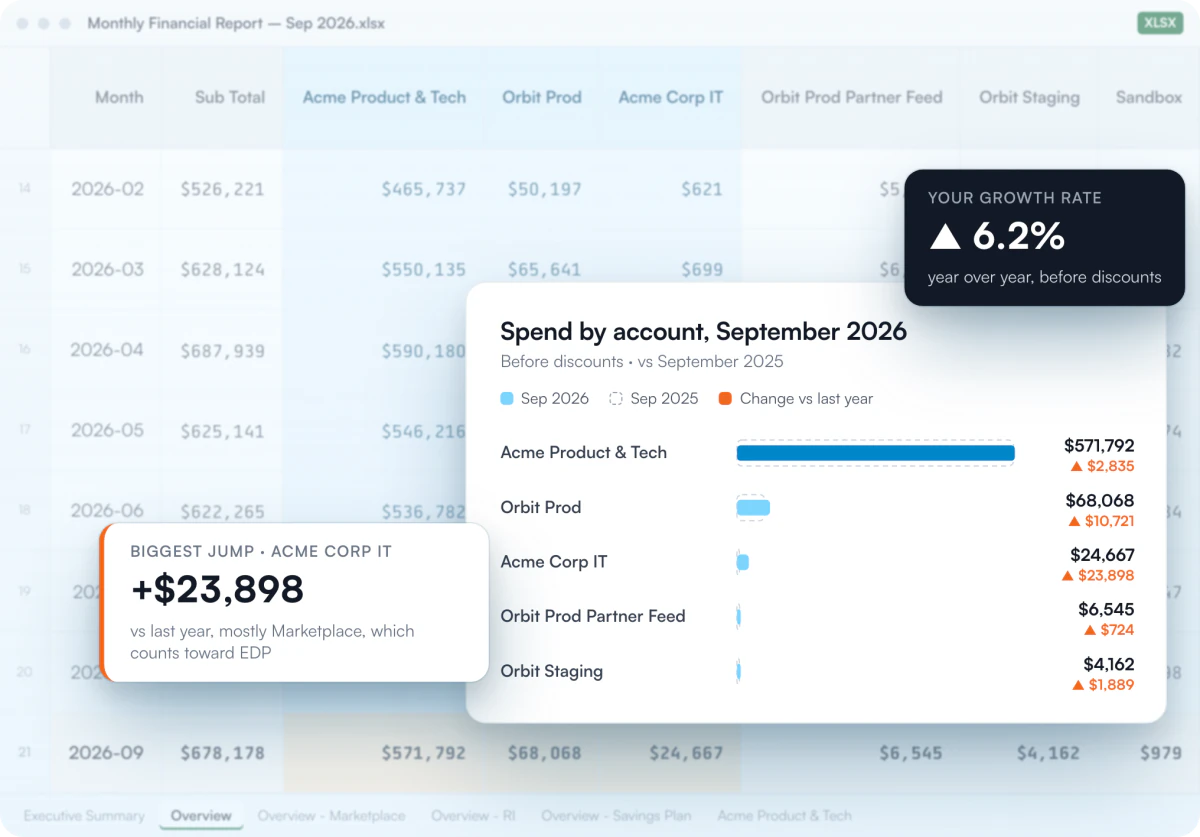Click the orange Change vs last year swatch
The image size is (1200, 837).
click(x=725, y=398)
